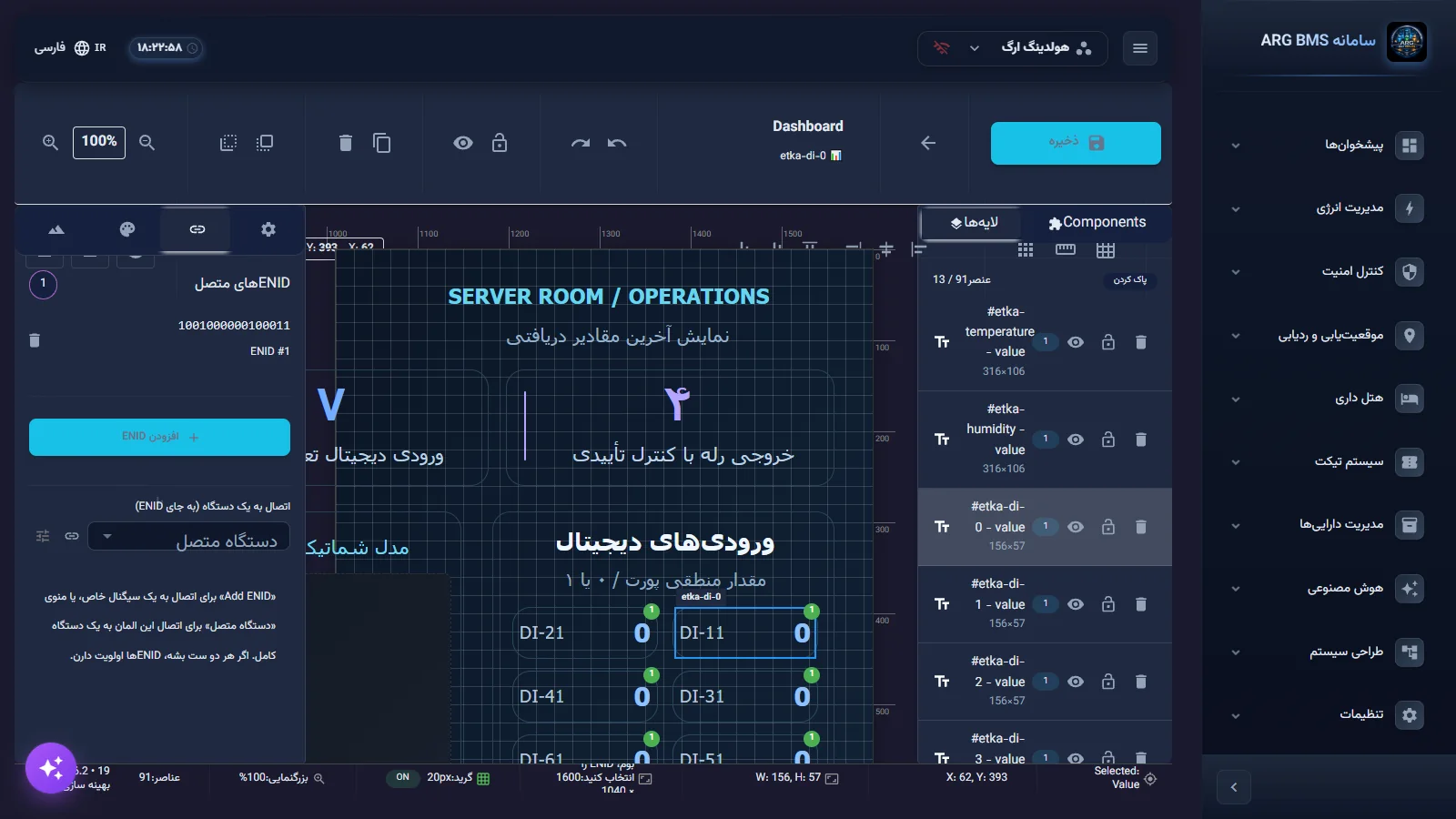The image size is (1456, 819).
Task: Click the dotted grid snap icon
Action: (x=1026, y=249)
